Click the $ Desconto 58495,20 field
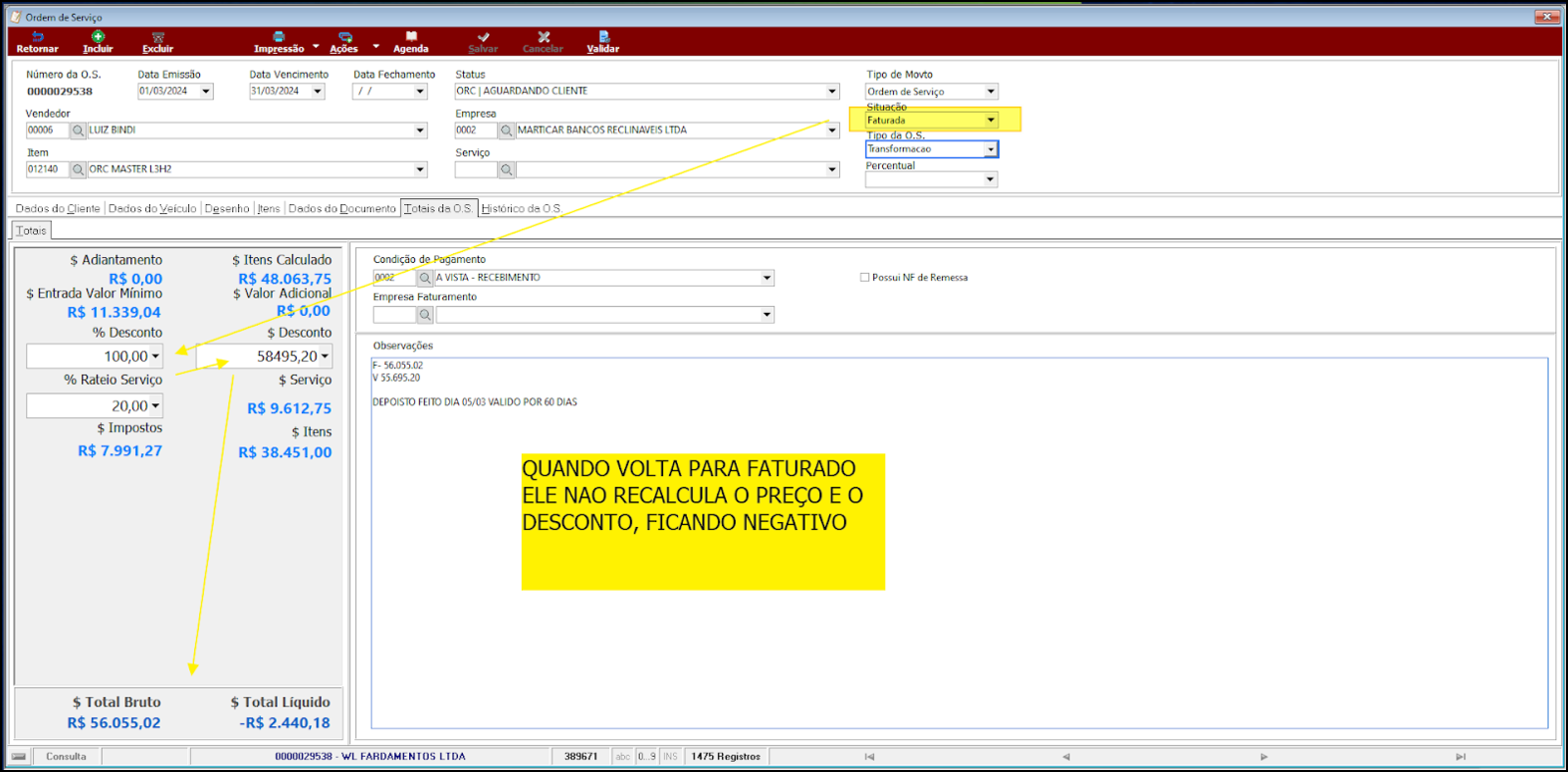Viewport: 1568px width, 772px height. (264, 357)
